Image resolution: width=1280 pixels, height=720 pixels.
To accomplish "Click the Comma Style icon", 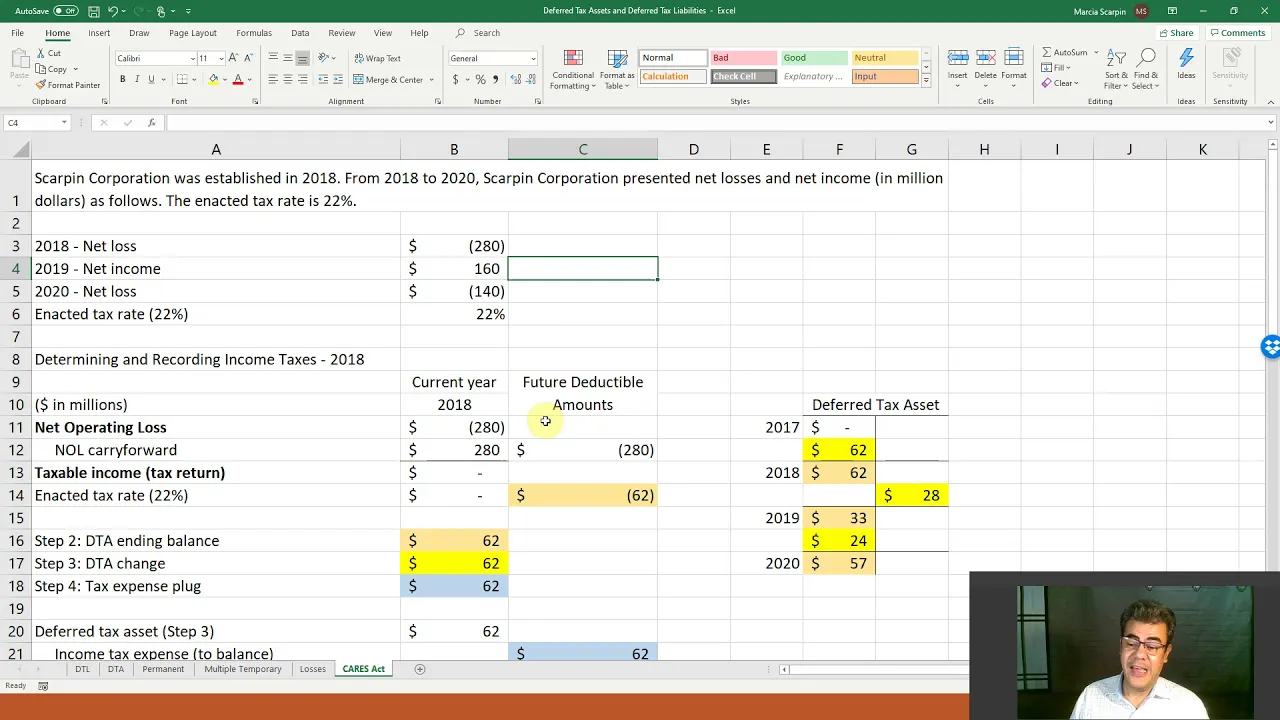I will (494, 79).
